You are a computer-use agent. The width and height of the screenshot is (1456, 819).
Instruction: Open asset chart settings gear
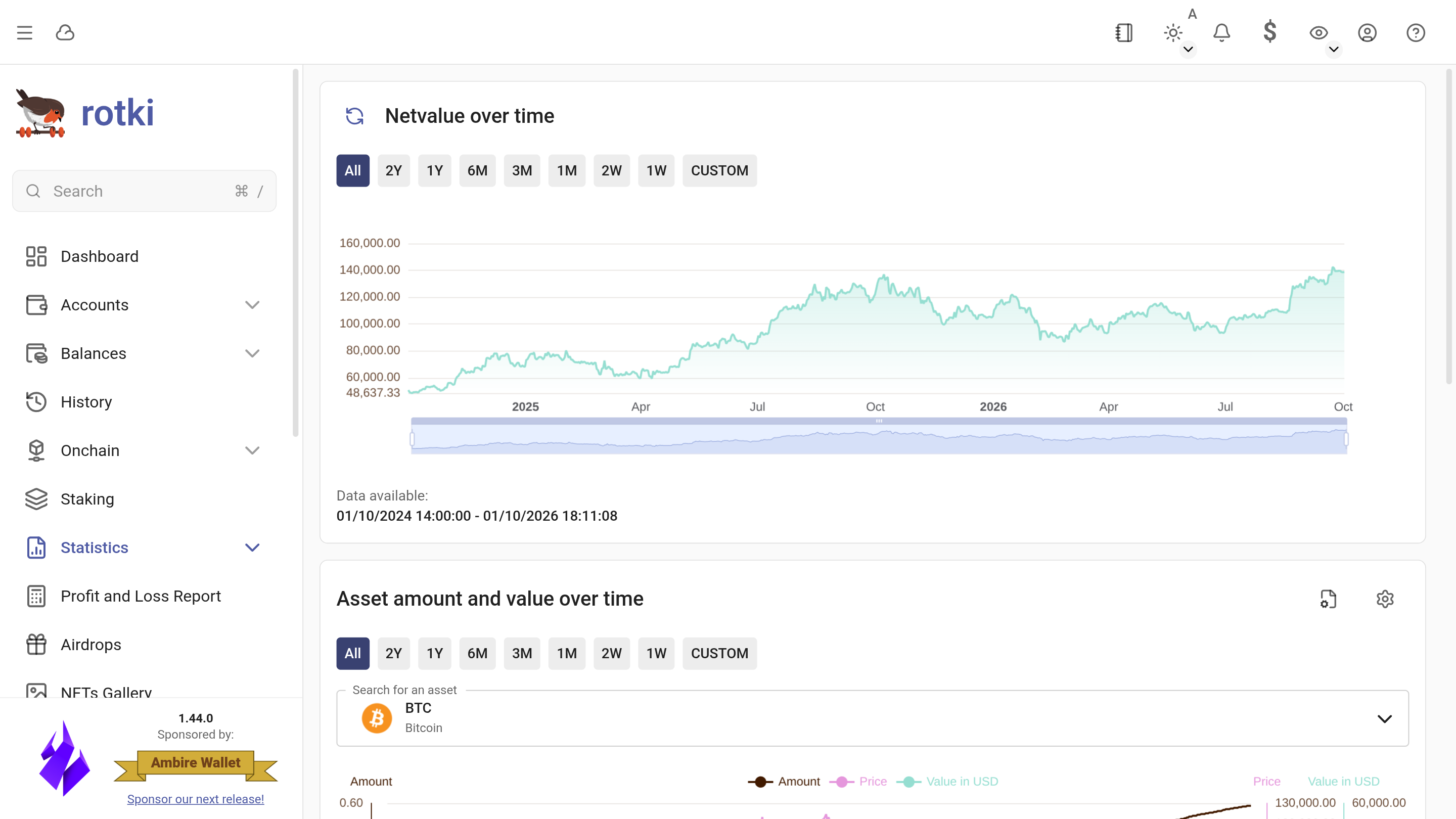click(x=1385, y=599)
